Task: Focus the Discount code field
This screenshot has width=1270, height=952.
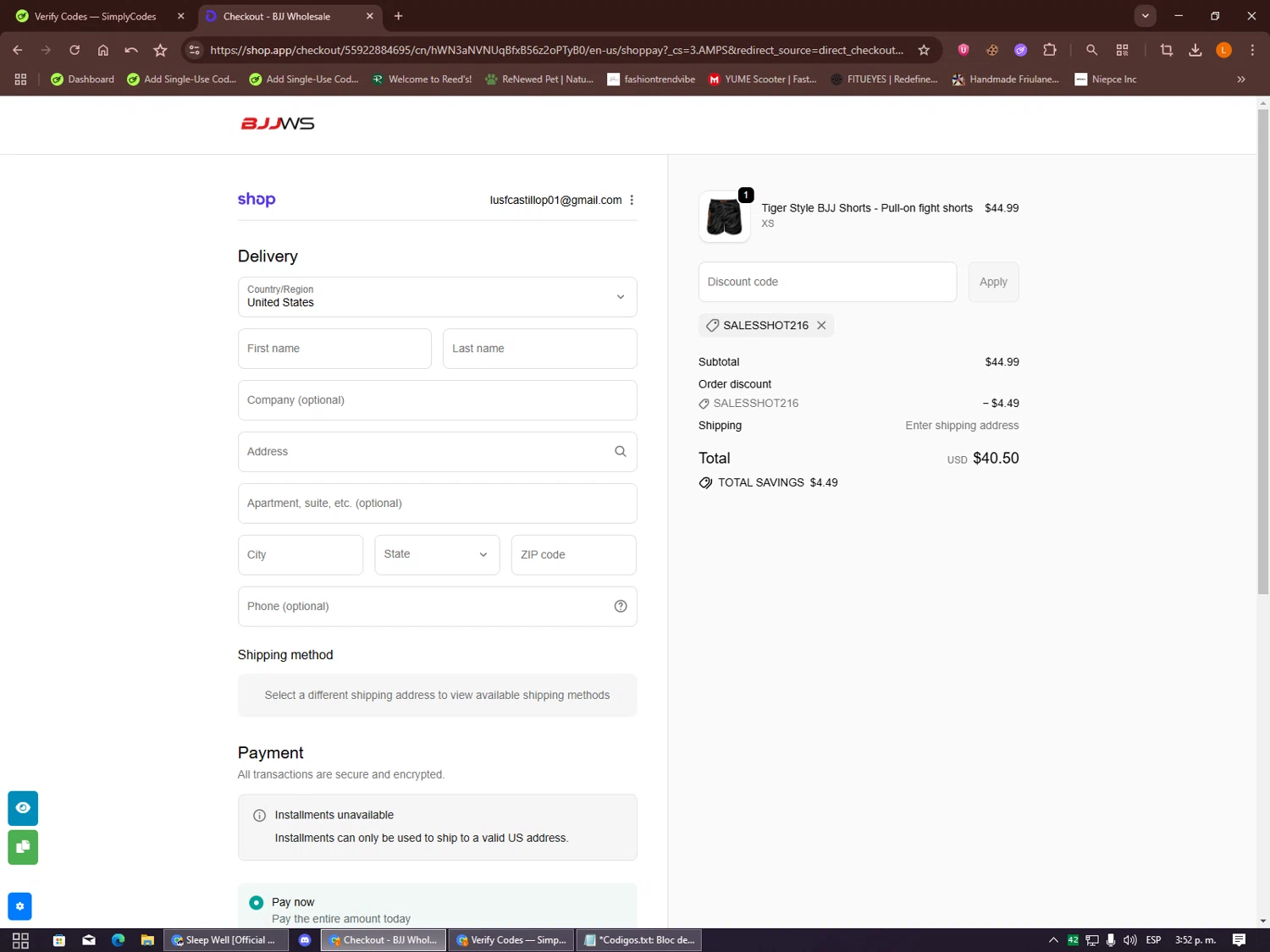Action: click(x=827, y=282)
